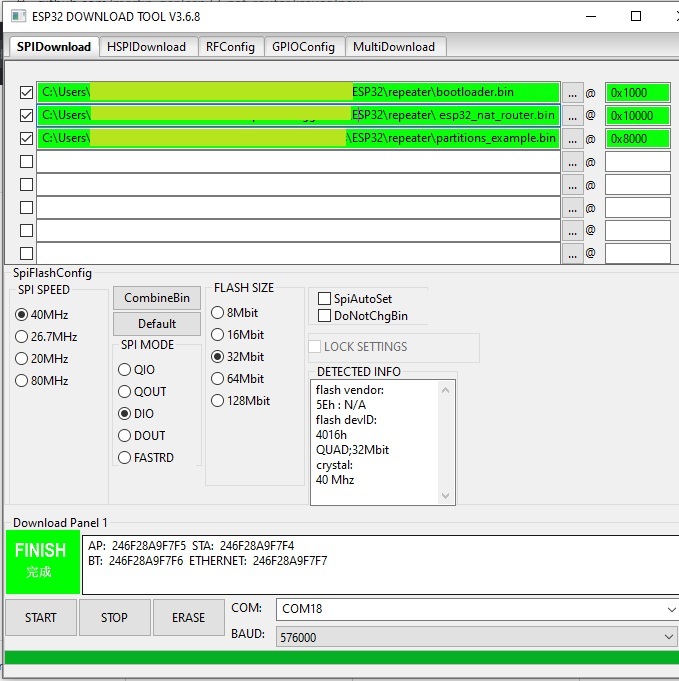Click browse button for partitions_example.bin row

coord(572,139)
